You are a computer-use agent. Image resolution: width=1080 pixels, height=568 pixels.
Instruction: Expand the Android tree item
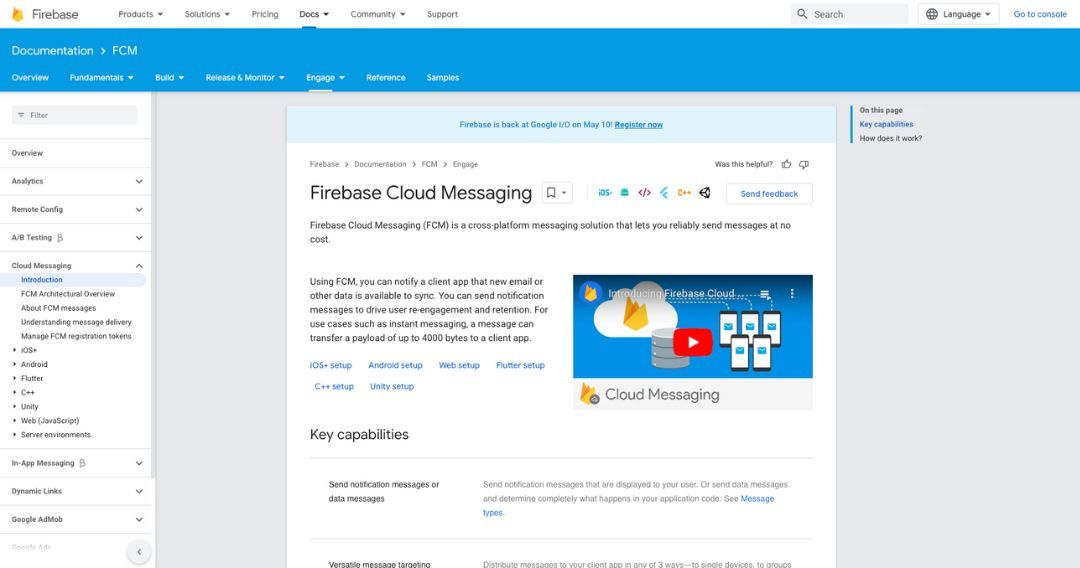tap(14, 364)
